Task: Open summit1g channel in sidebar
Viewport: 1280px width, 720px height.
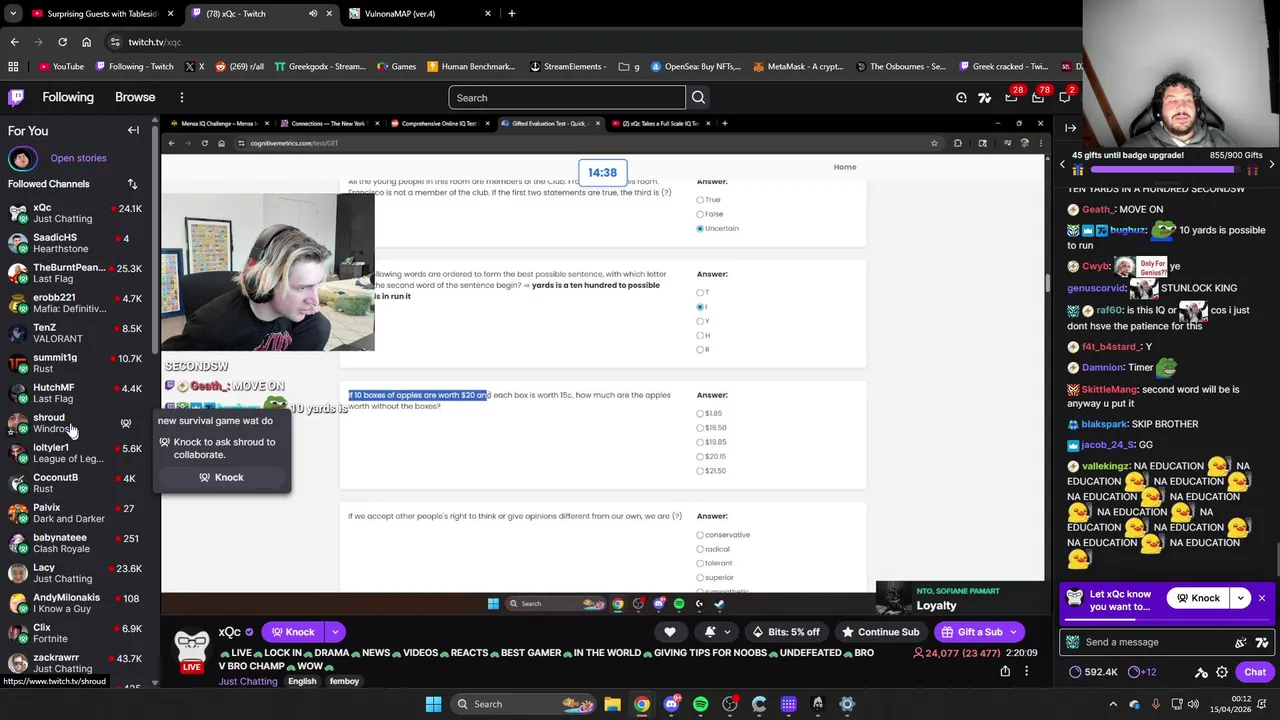Action: click(x=78, y=363)
